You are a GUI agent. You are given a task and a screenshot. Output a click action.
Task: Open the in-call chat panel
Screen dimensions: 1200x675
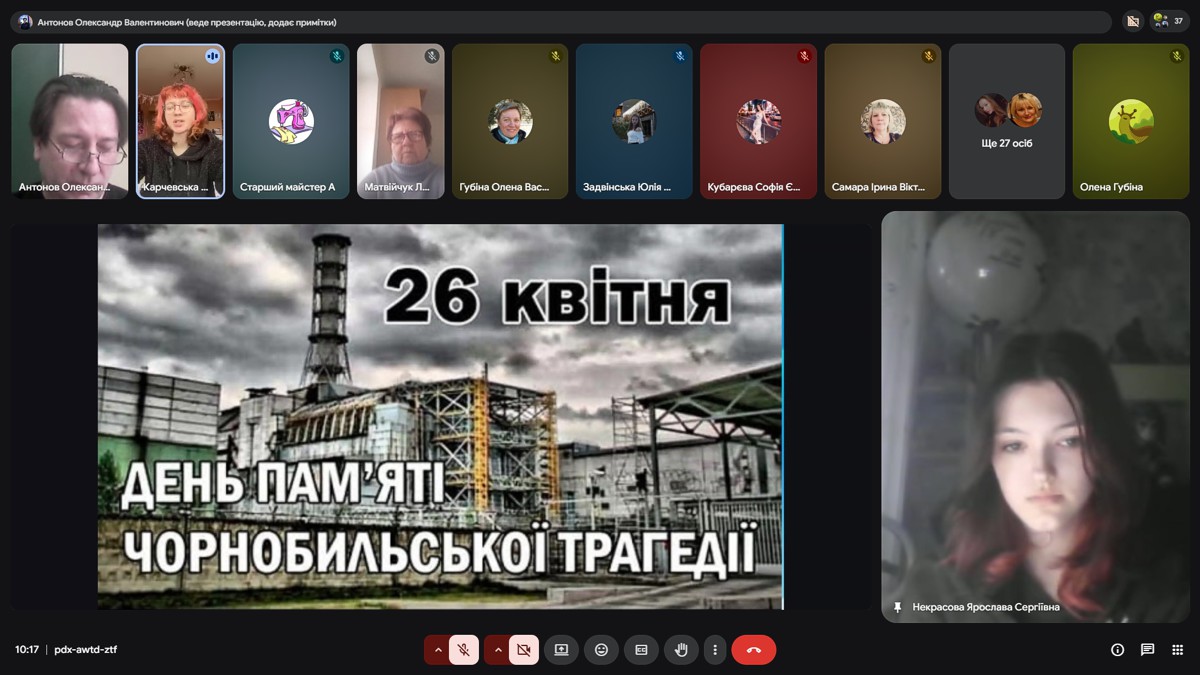pos(1148,650)
